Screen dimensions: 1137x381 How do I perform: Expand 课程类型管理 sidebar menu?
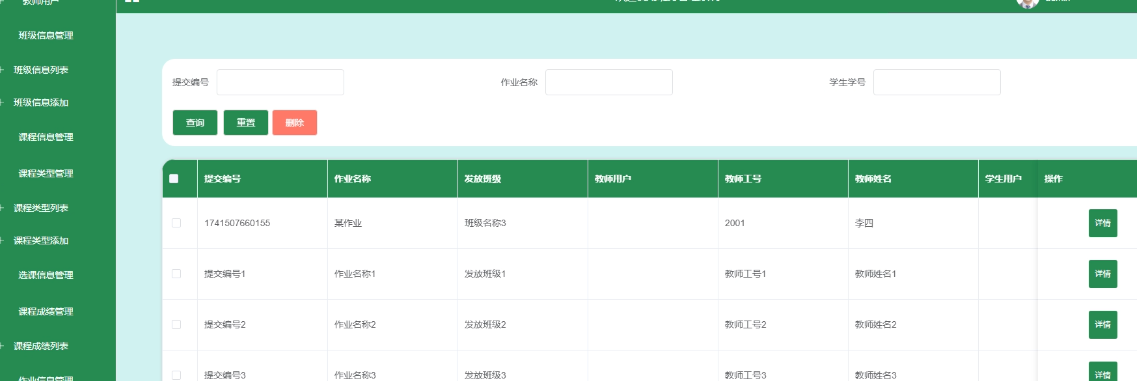(46, 173)
